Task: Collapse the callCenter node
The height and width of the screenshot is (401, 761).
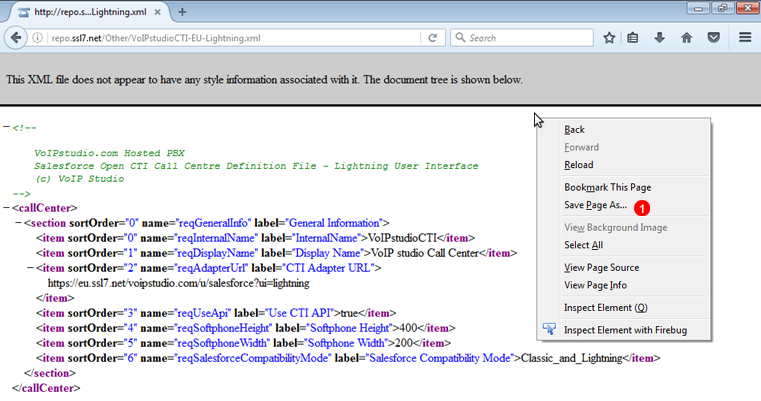Action: (6, 208)
